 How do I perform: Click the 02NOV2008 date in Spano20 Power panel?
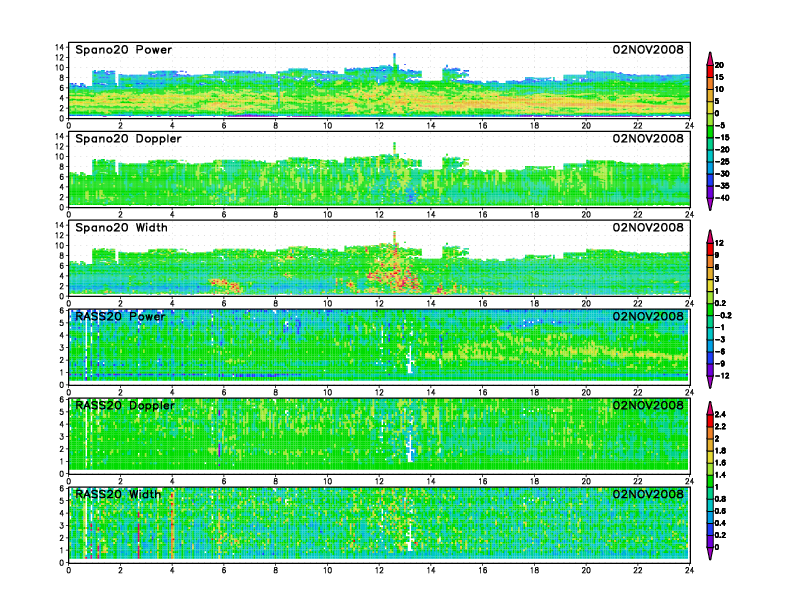[x=648, y=49]
